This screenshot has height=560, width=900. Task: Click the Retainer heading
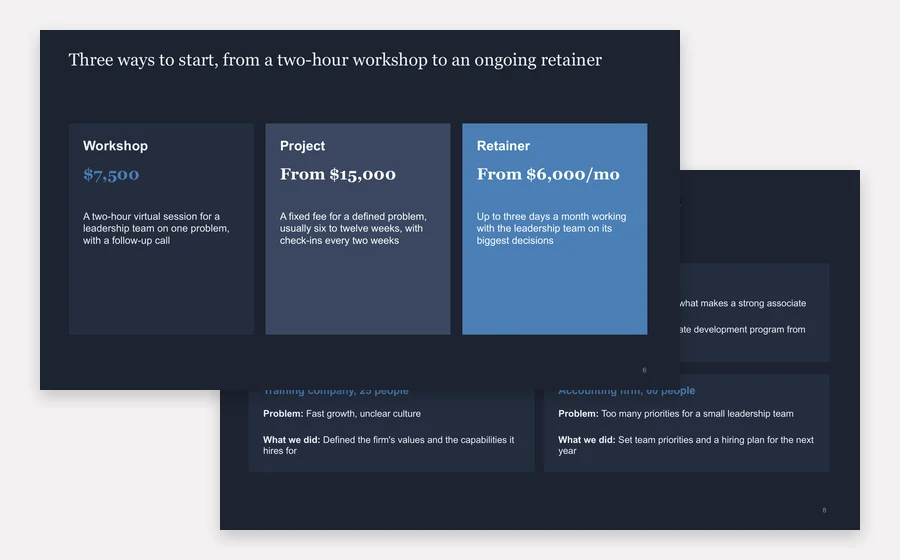click(x=503, y=146)
